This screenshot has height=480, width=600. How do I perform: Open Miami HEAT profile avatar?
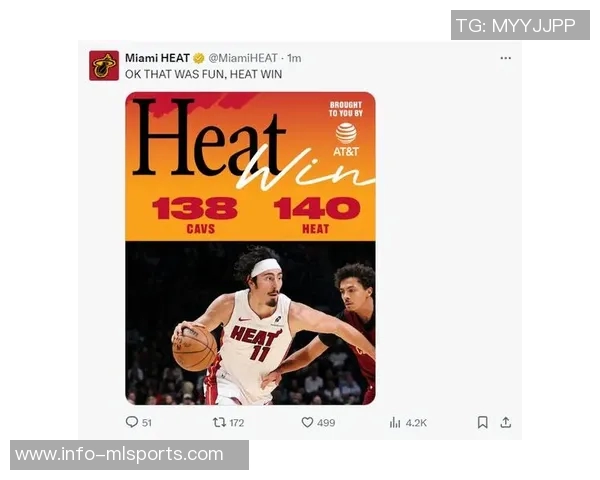[104, 65]
